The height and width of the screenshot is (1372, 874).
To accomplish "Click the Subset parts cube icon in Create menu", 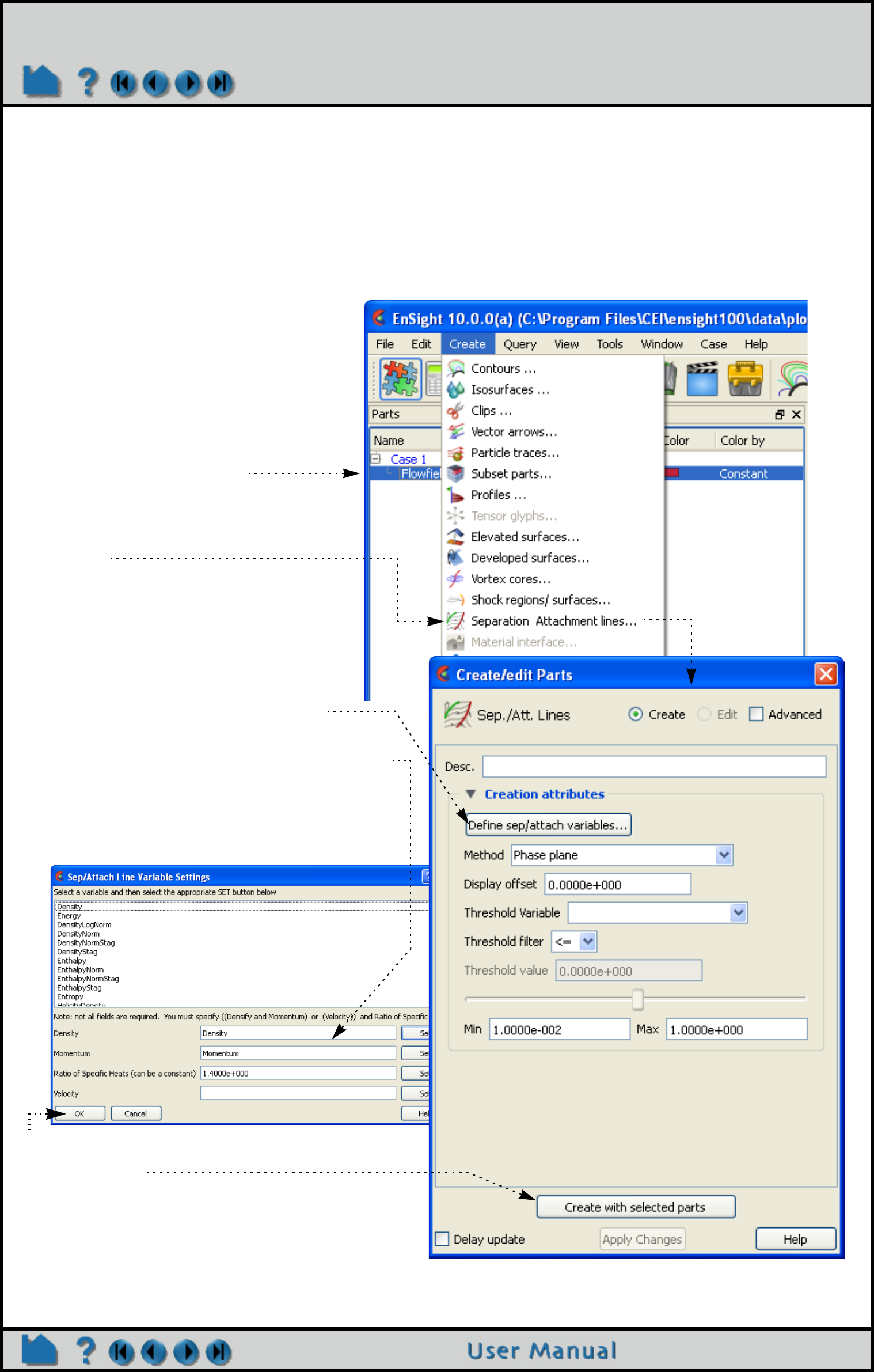I will 456,473.
